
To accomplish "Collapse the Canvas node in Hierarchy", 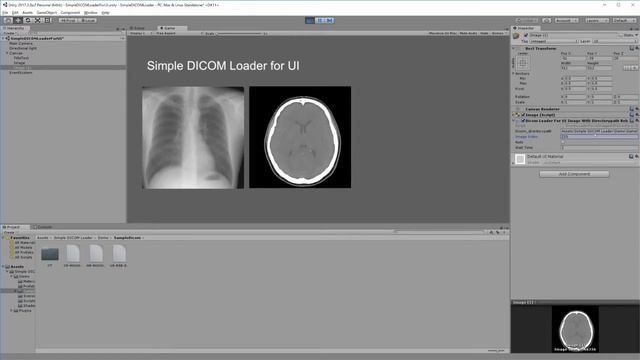I will [7, 53].
